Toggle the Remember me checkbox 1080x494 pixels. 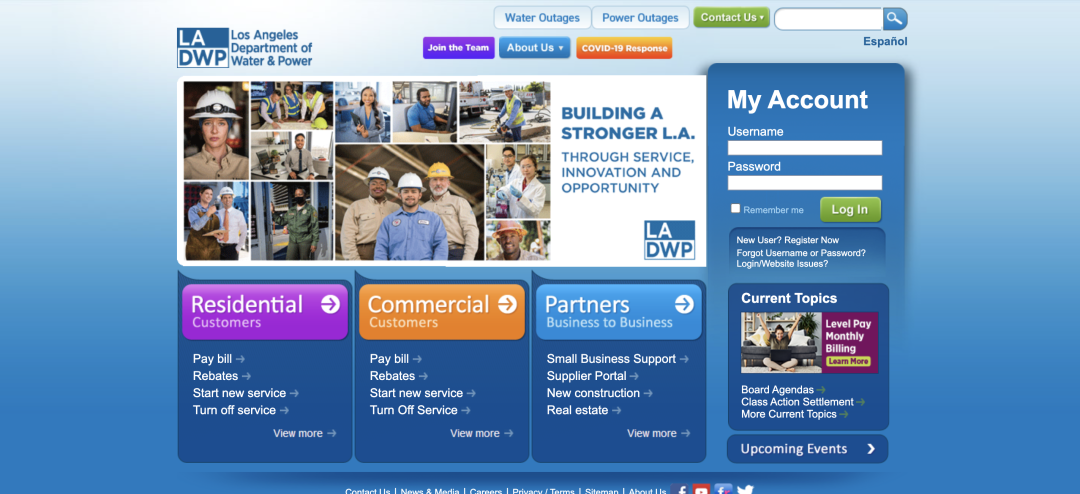pyautogui.click(x=735, y=209)
